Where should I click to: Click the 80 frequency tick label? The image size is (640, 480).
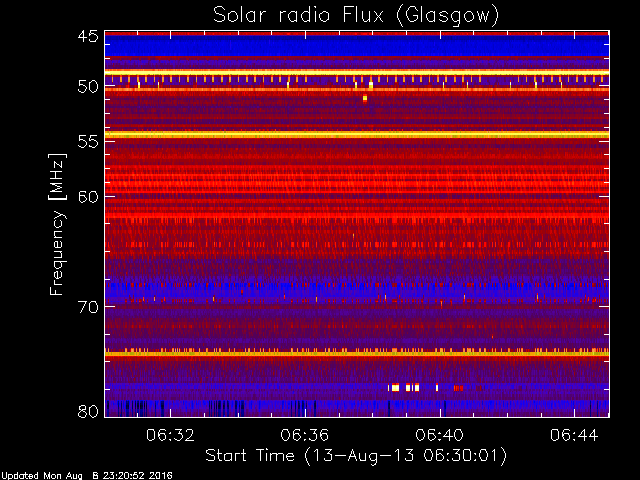(x=88, y=411)
